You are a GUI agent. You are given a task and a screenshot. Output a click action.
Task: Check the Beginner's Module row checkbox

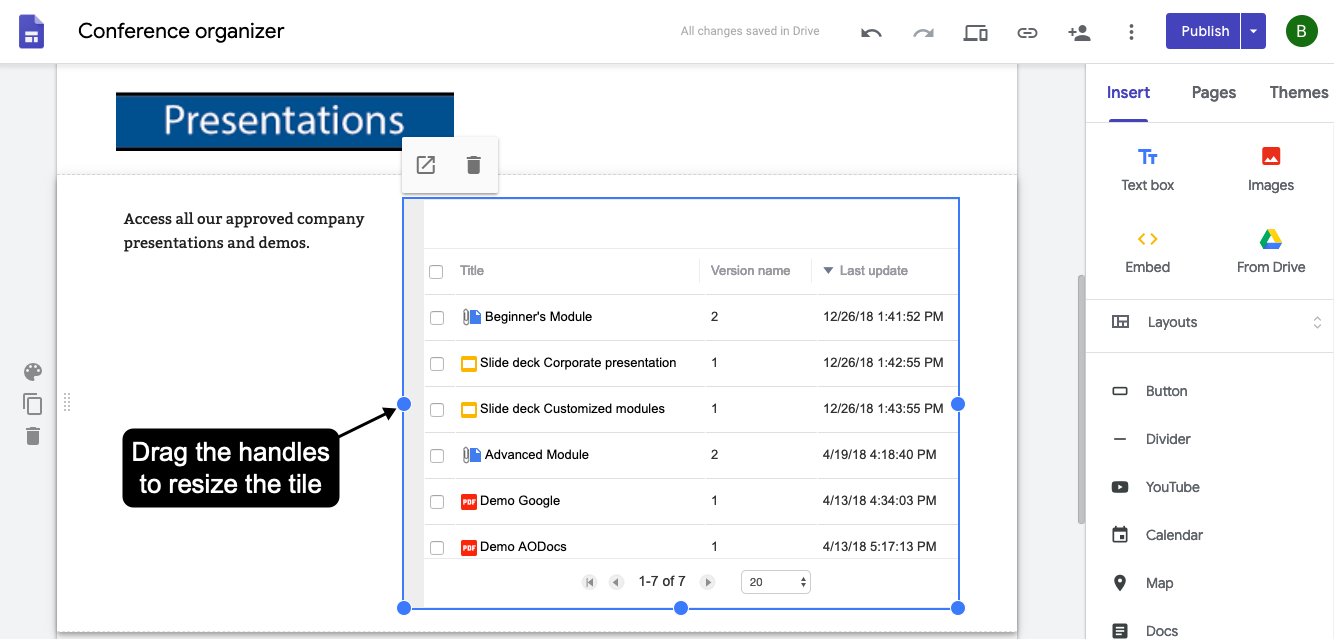[x=437, y=316]
